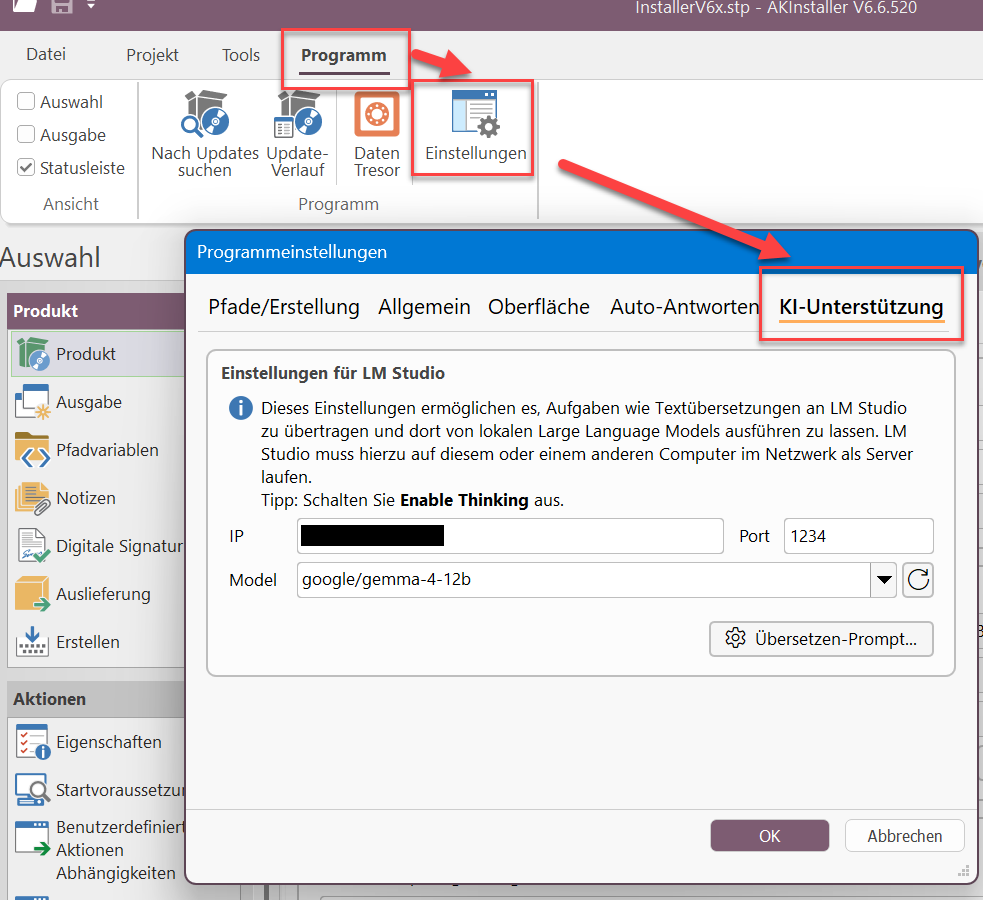
Task: Open the Pfadvariablen sidebar icon
Action: (32, 450)
